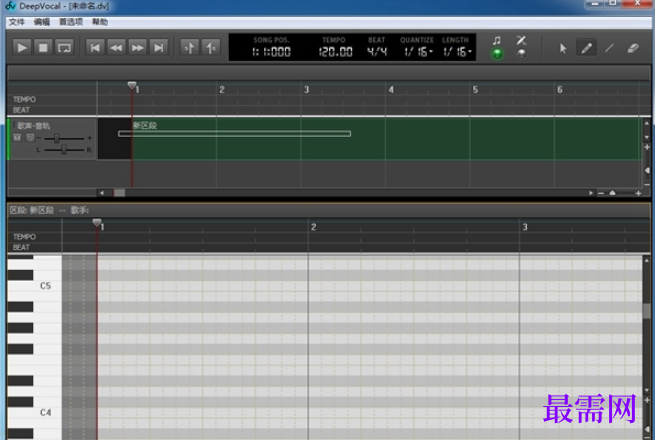Open the 编辑 menu
This screenshot has height=440, width=655.
pos(41,22)
